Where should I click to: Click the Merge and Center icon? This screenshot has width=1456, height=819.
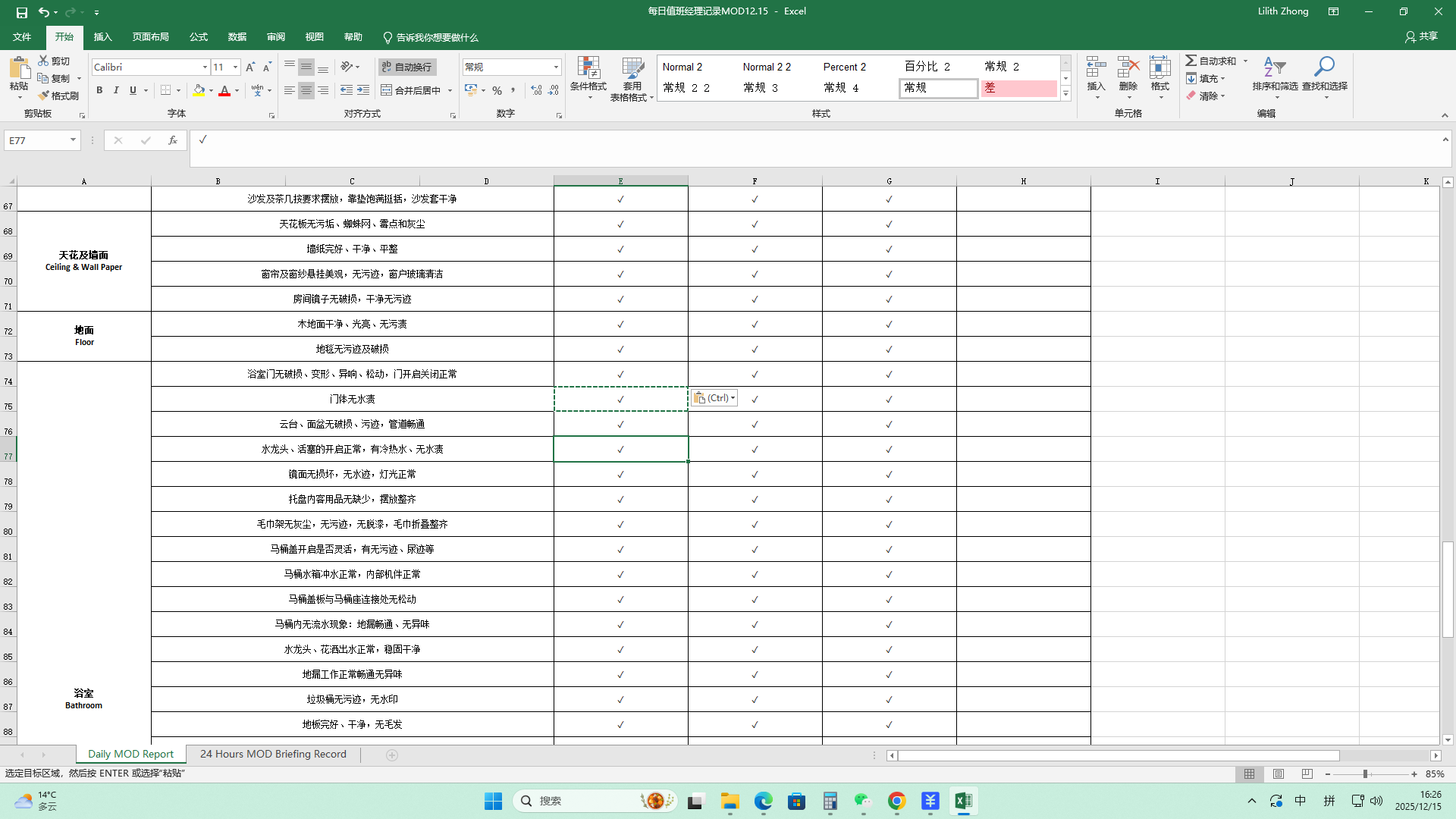(x=387, y=90)
